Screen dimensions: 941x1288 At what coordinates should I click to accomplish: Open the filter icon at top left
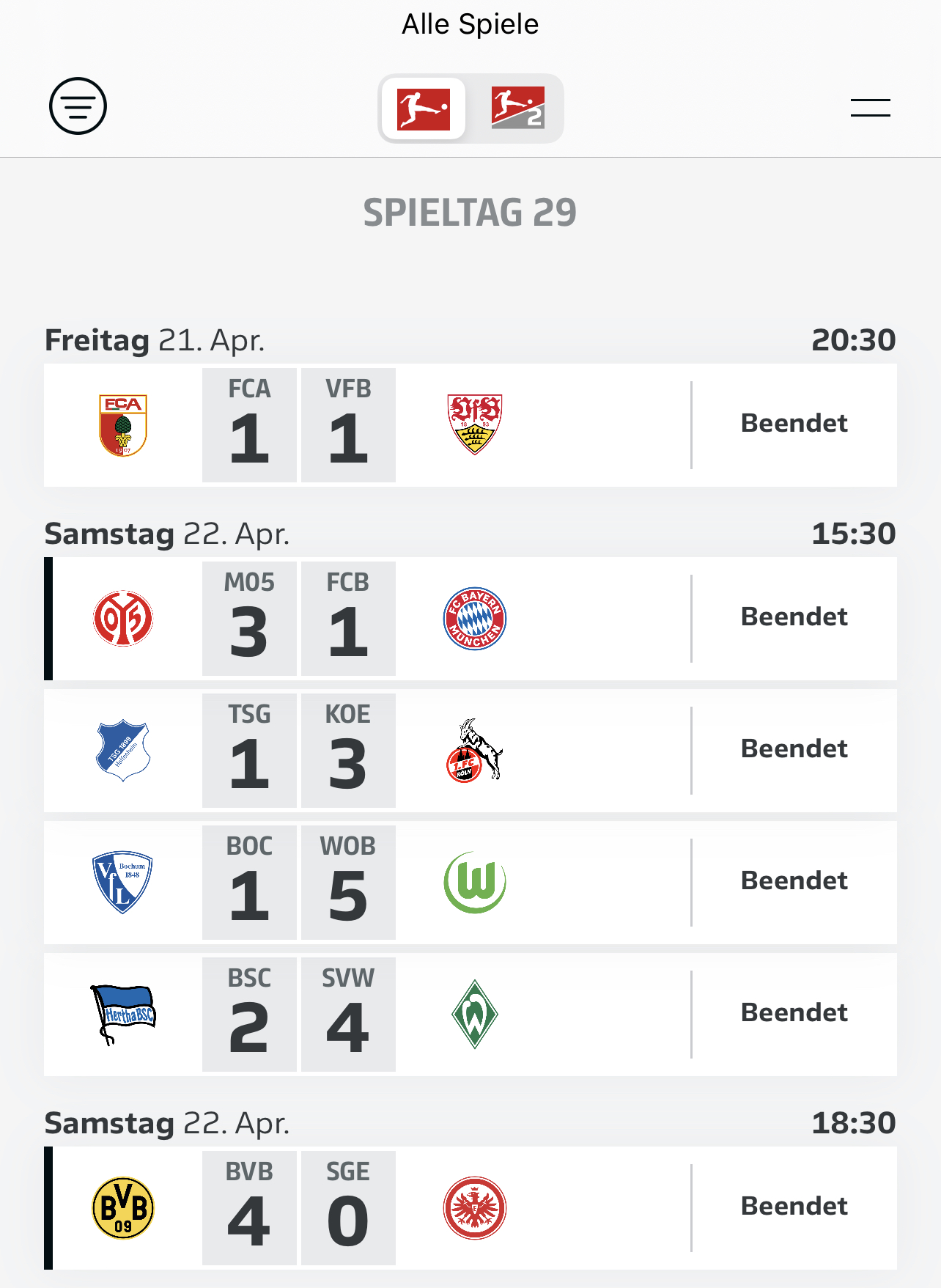[x=78, y=106]
